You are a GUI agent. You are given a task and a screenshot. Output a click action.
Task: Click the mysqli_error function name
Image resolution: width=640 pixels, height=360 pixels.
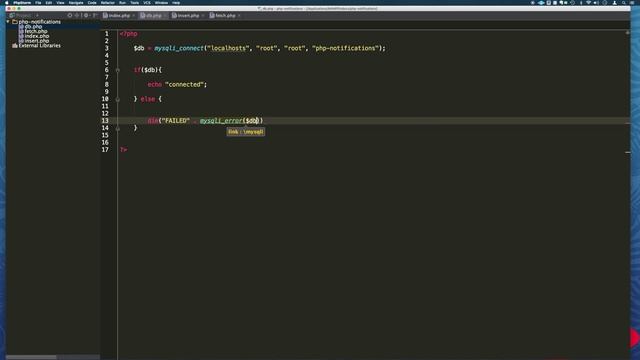(x=221, y=121)
